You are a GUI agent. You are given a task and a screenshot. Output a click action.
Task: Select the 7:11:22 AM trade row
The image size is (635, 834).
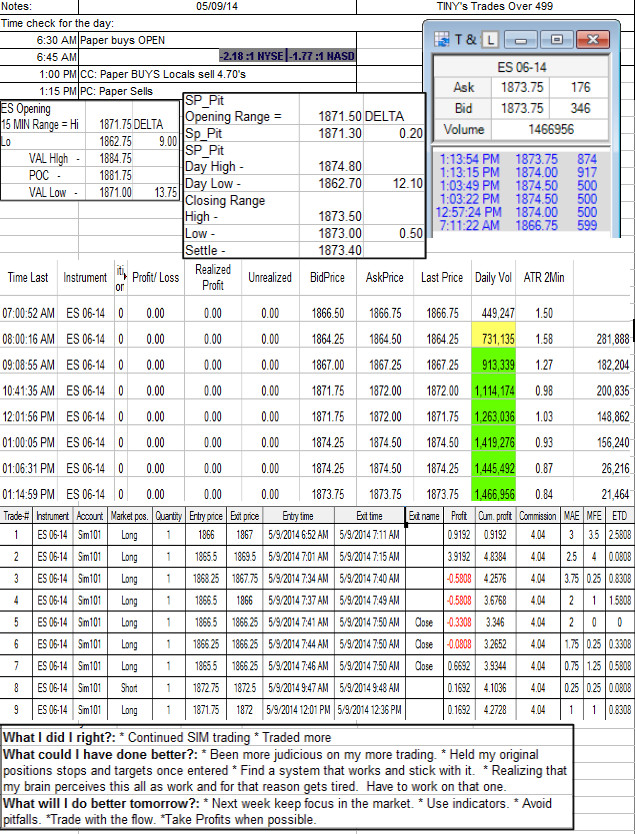coord(519,226)
